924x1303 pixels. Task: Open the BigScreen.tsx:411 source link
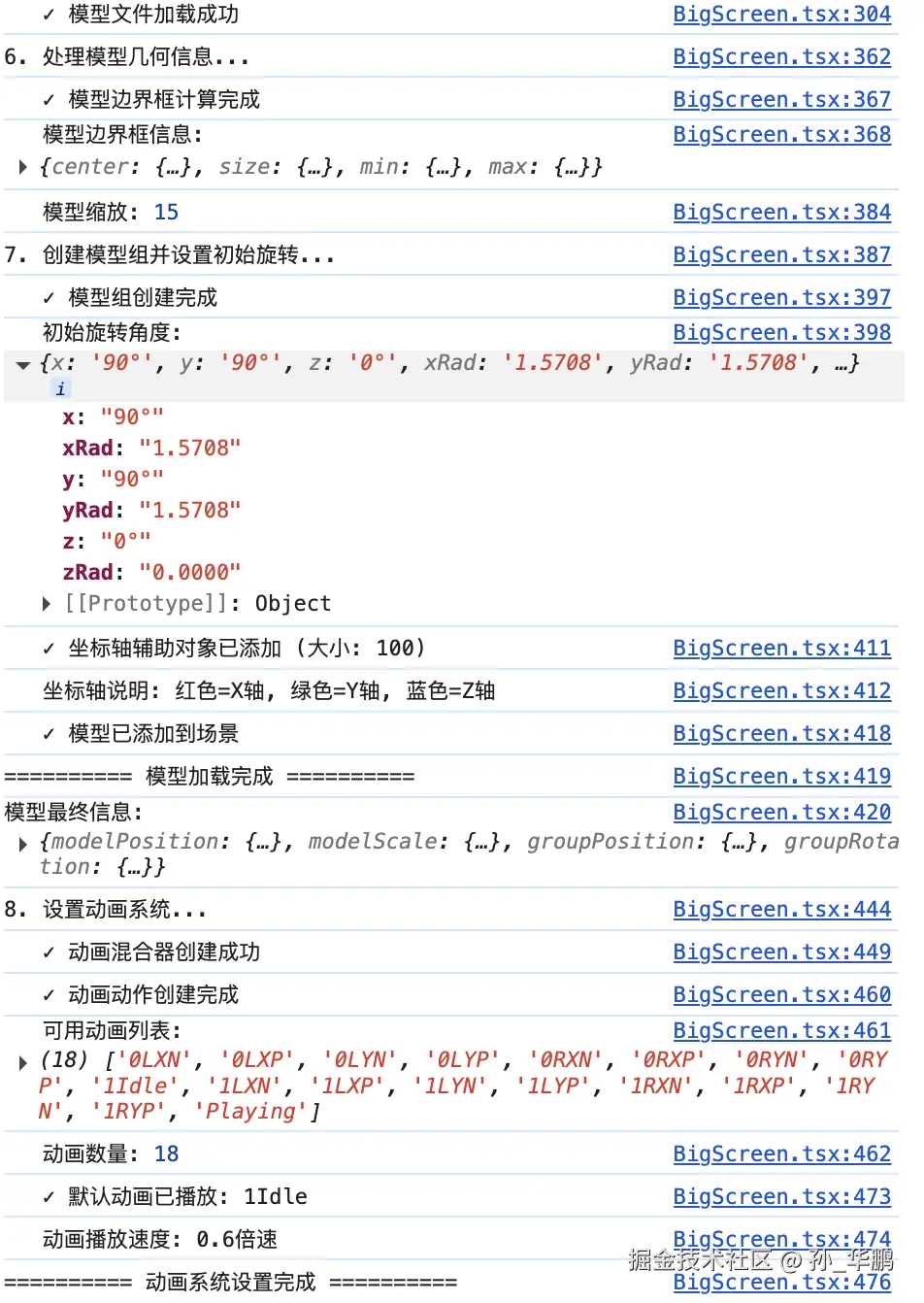pyautogui.click(x=781, y=648)
